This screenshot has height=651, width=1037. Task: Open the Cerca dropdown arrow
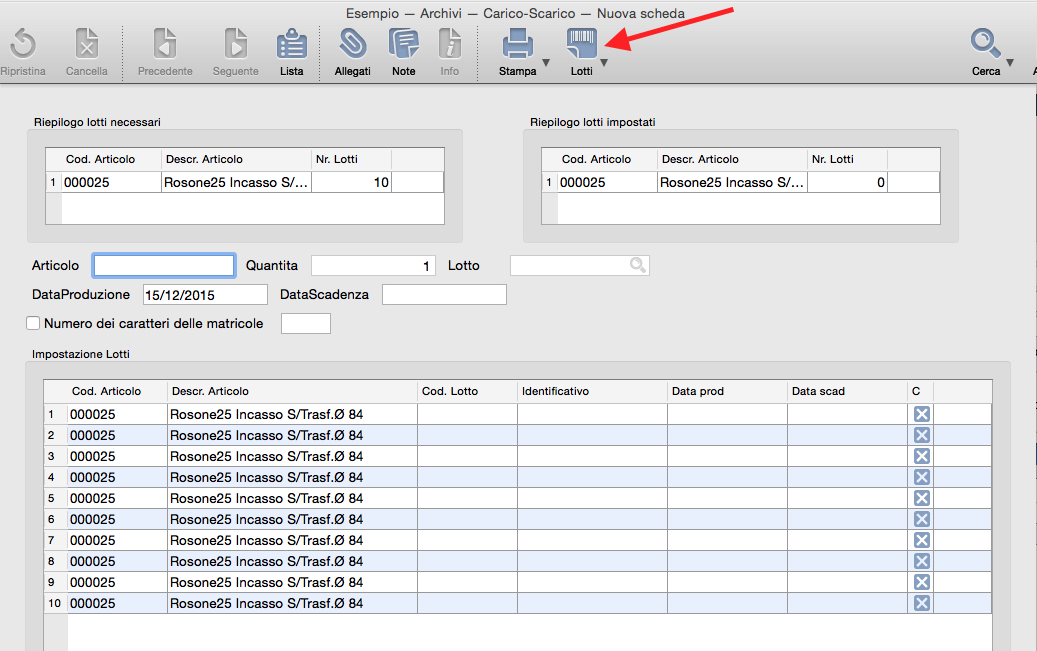tap(1009, 64)
